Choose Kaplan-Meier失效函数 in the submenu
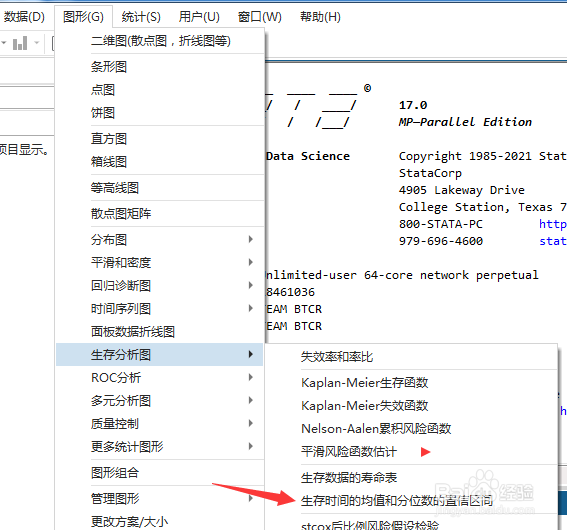This screenshot has height=530, width=567. pyautogui.click(x=412, y=406)
